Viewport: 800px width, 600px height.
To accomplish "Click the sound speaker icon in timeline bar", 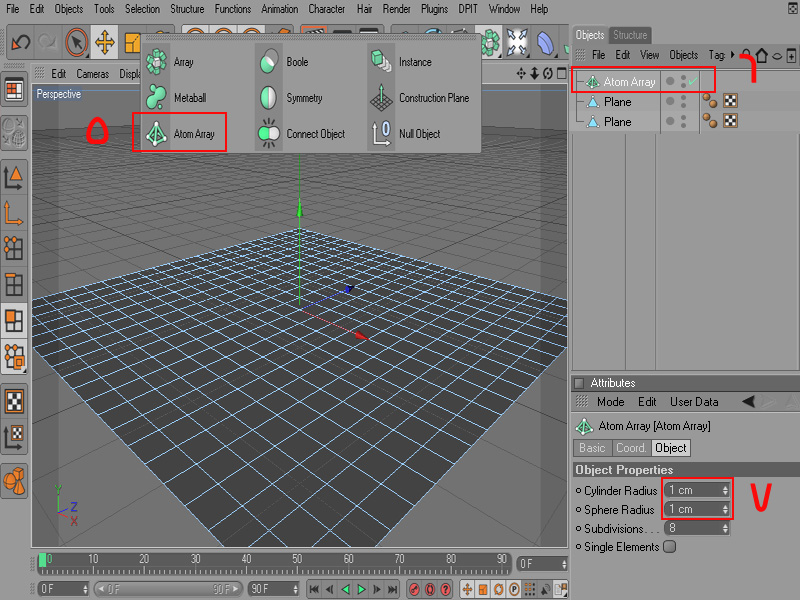I will 545,589.
